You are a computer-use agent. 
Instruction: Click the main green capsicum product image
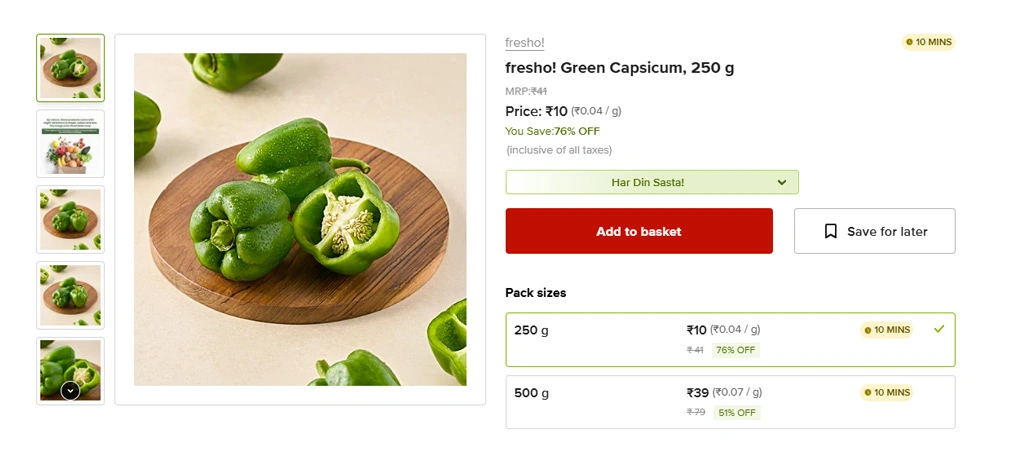(x=300, y=220)
